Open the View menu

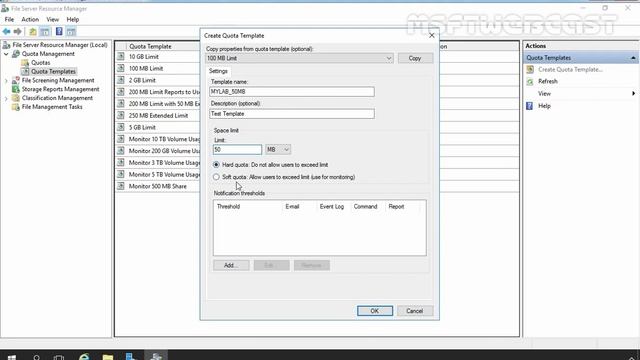[x=52, y=19]
